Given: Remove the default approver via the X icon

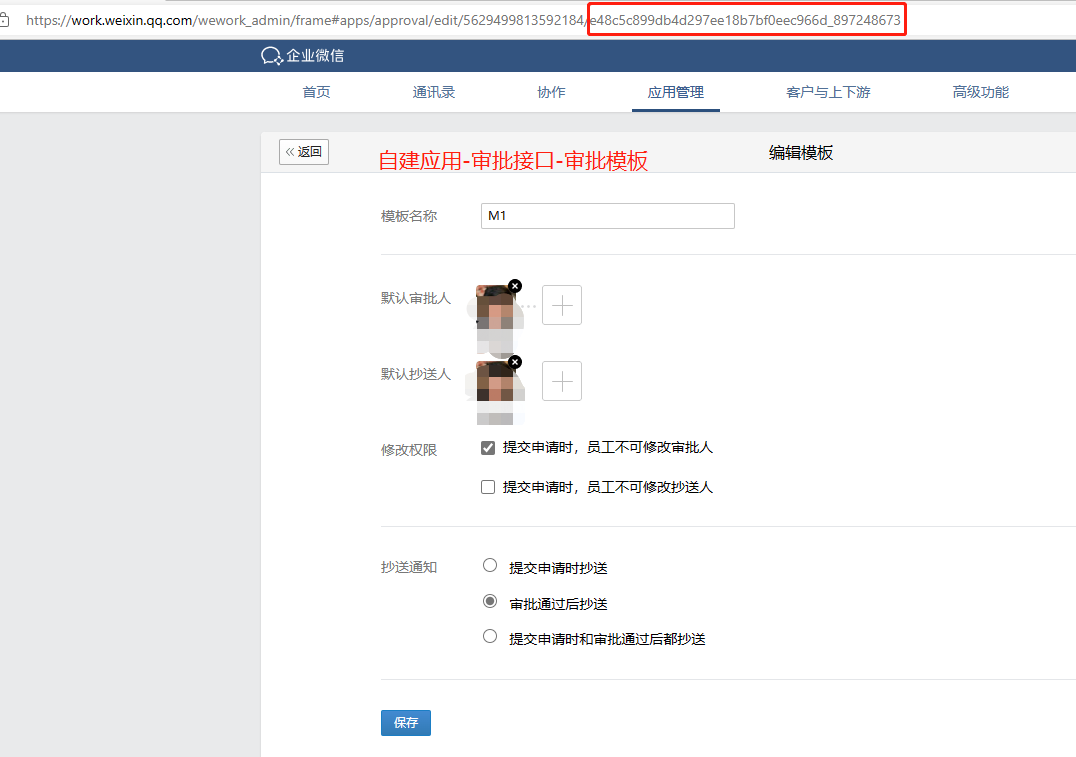Looking at the screenshot, I should pyautogui.click(x=515, y=286).
